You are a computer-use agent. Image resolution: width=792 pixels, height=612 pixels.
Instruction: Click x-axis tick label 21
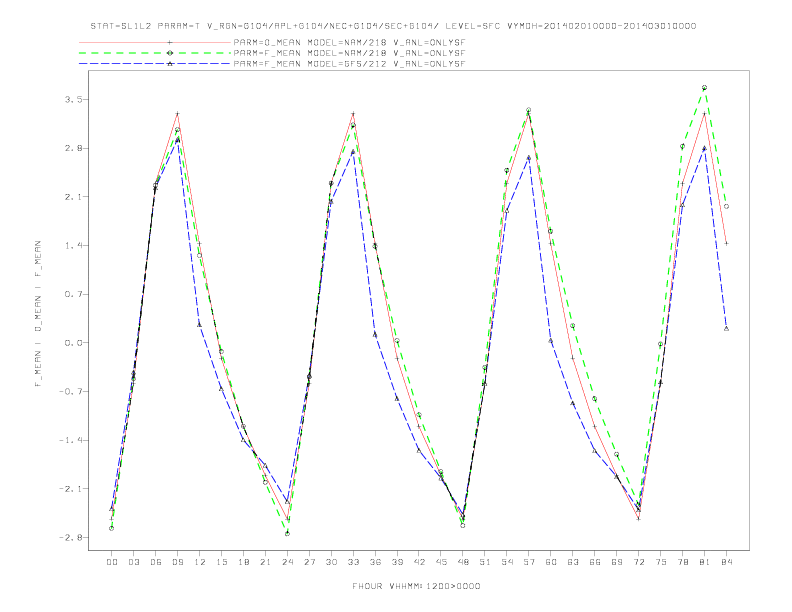265,562
